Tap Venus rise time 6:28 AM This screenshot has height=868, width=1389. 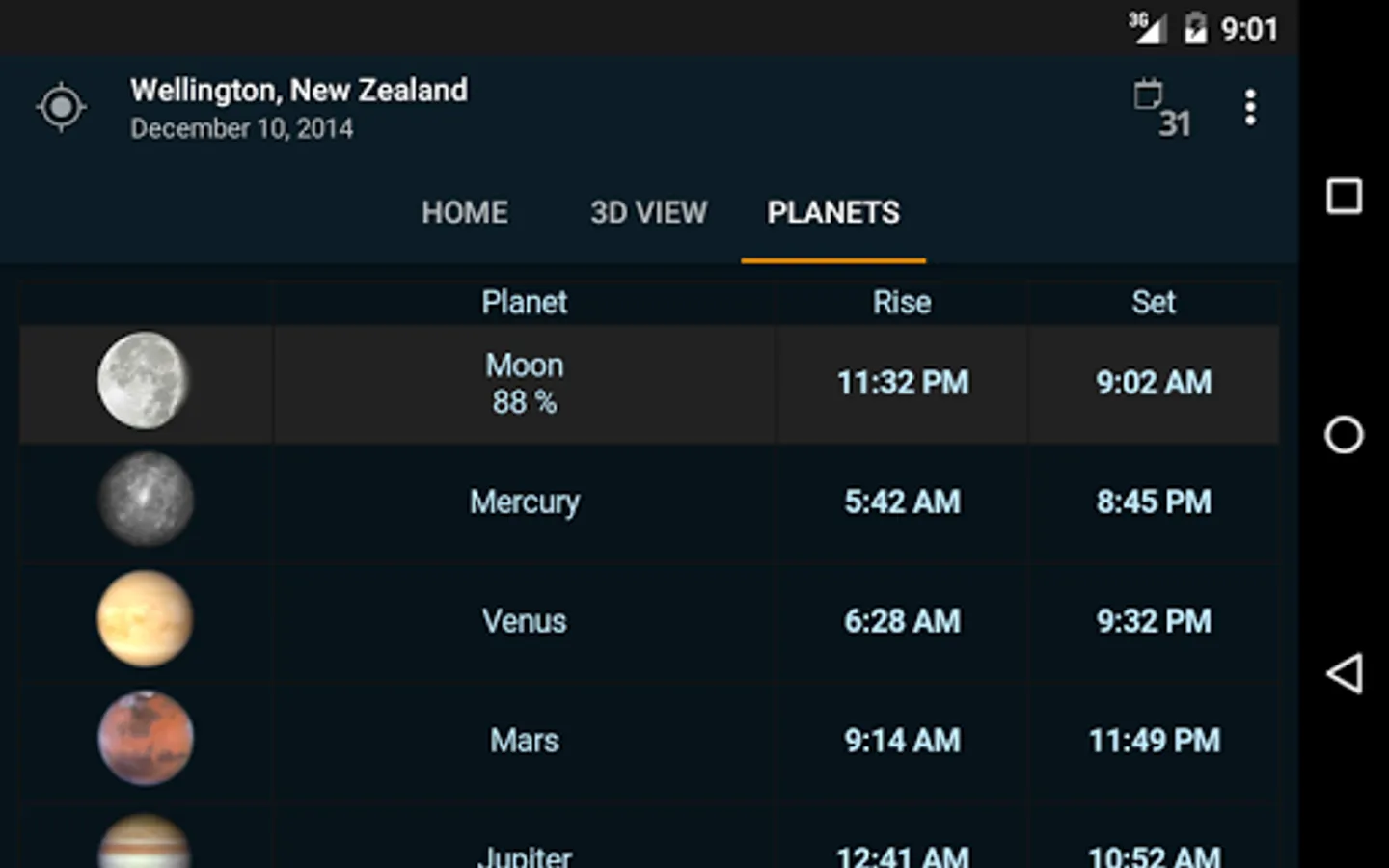[902, 621]
